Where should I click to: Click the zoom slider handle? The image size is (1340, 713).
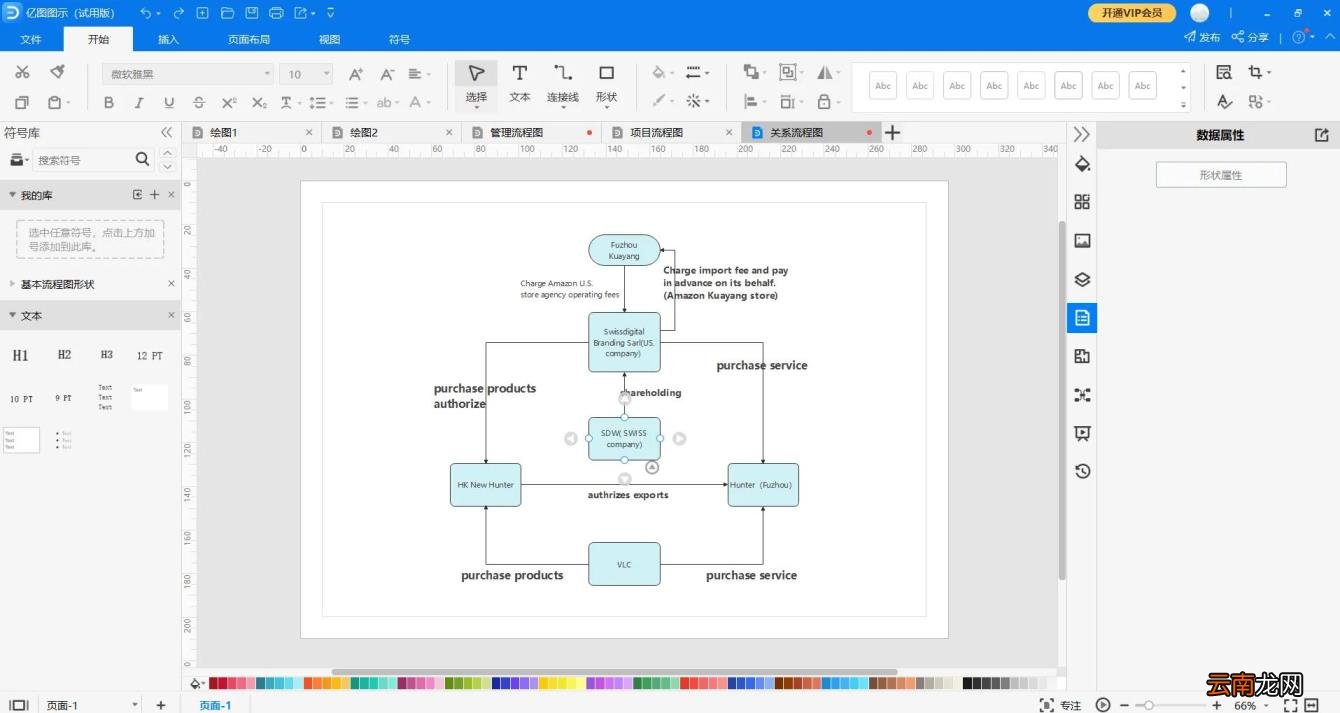pos(1149,705)
